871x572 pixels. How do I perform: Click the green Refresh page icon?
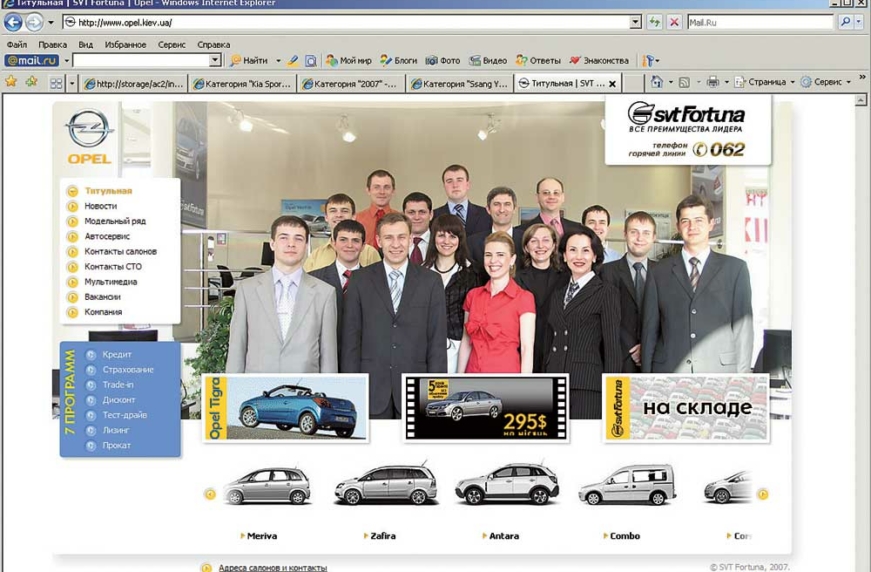tap(655, 22)
